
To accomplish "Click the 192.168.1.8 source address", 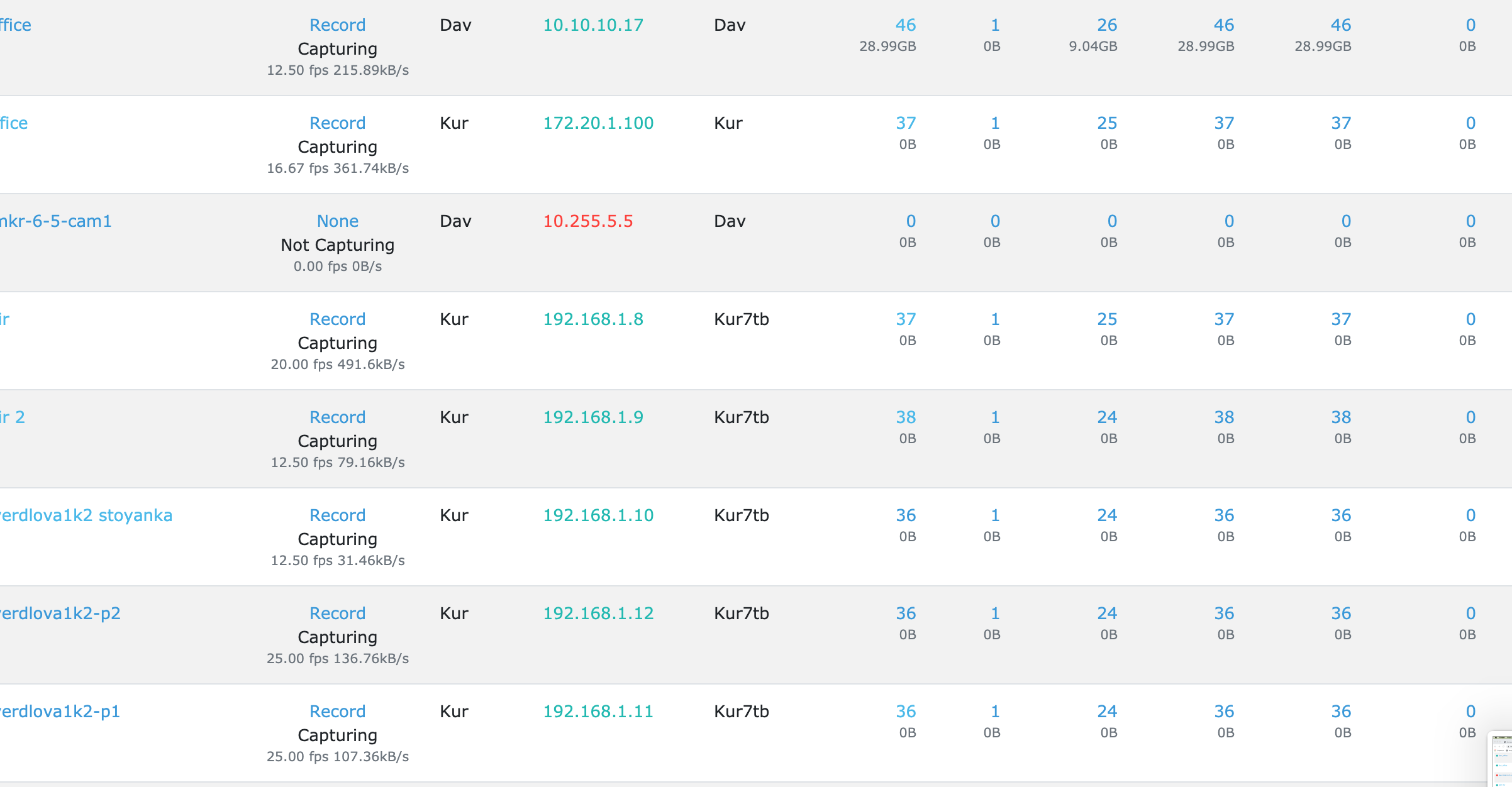I will coord(592,319).
